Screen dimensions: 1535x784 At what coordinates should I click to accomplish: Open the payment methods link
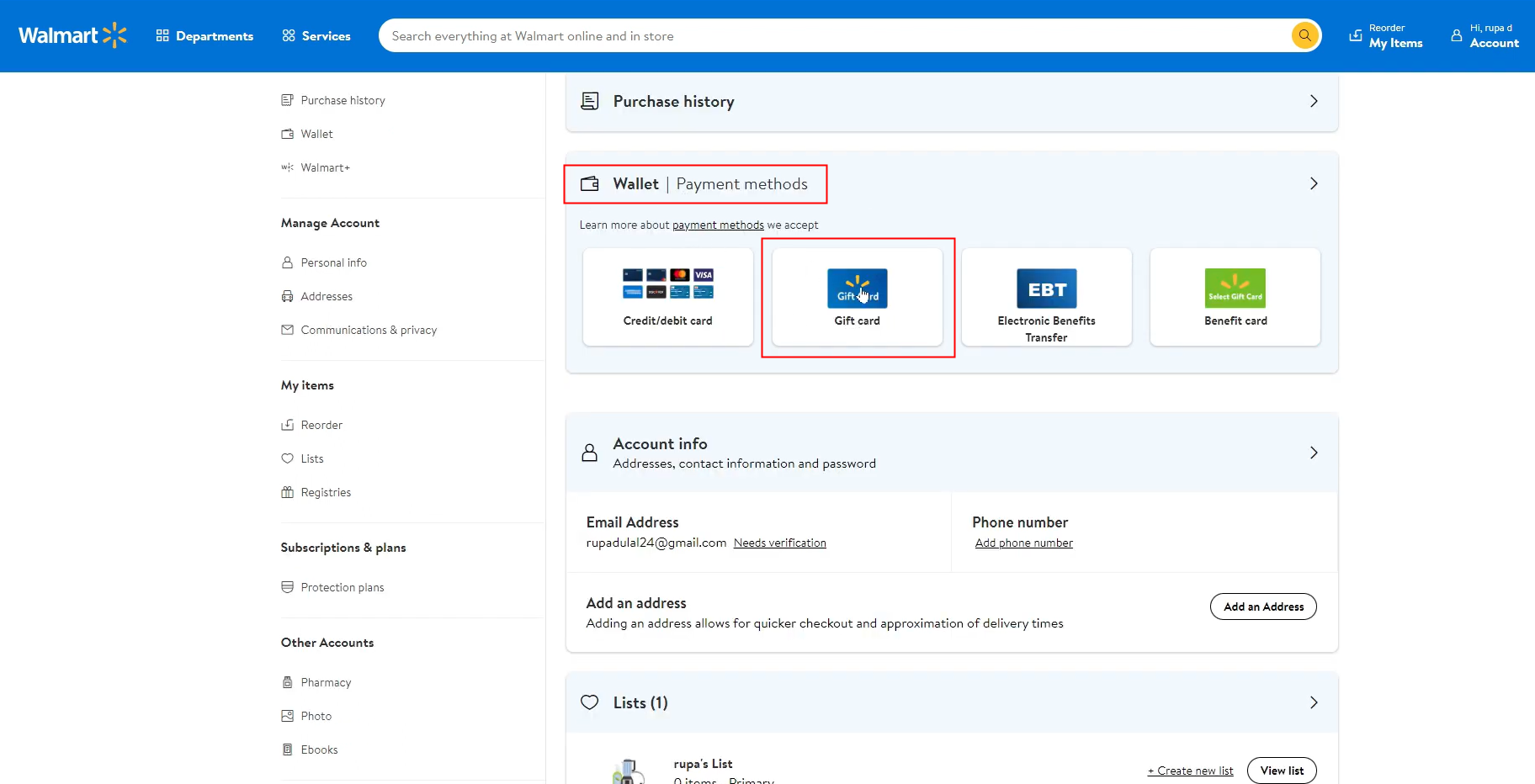point(718,225)
